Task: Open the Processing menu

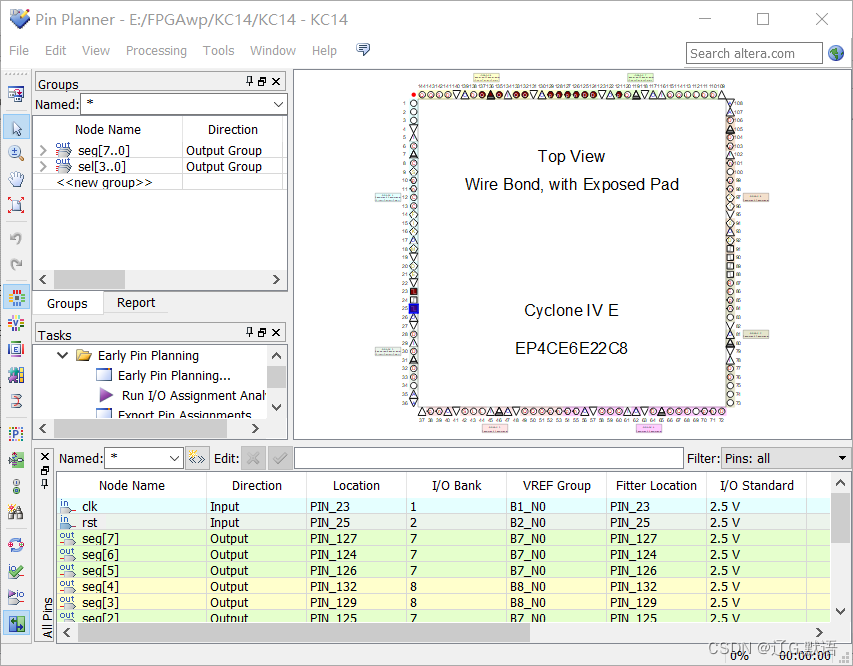Action: pos(156,51)
